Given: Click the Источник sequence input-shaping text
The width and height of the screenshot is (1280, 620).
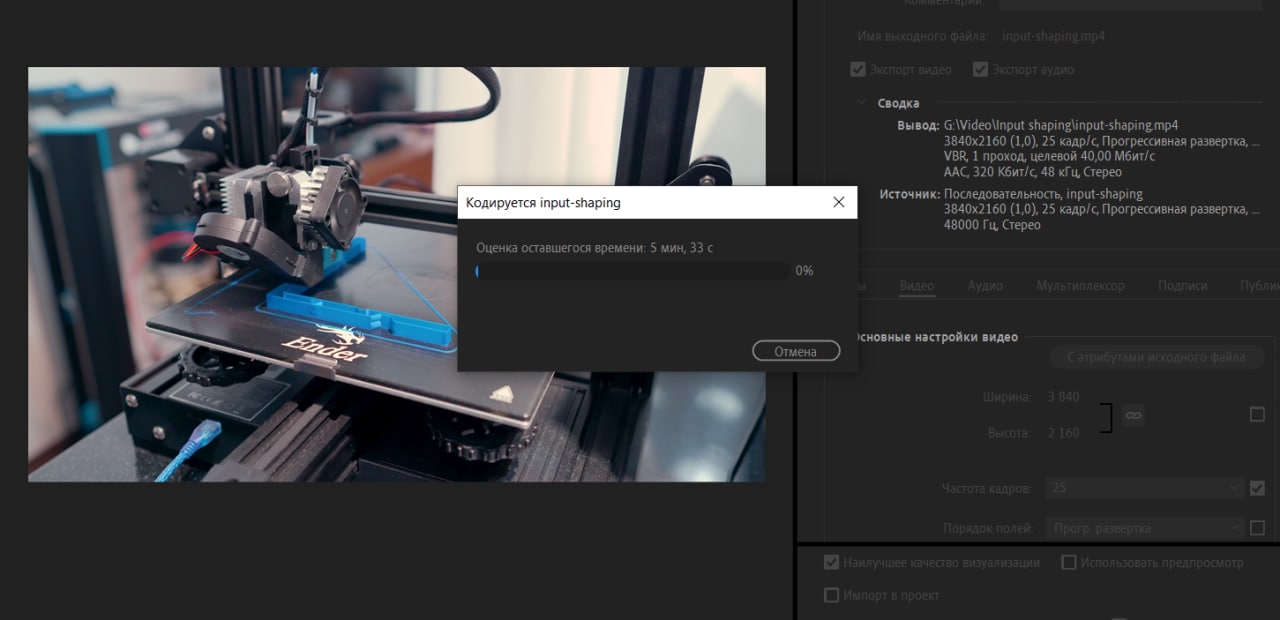Looking at the screenshot, I should [1043, 194].
